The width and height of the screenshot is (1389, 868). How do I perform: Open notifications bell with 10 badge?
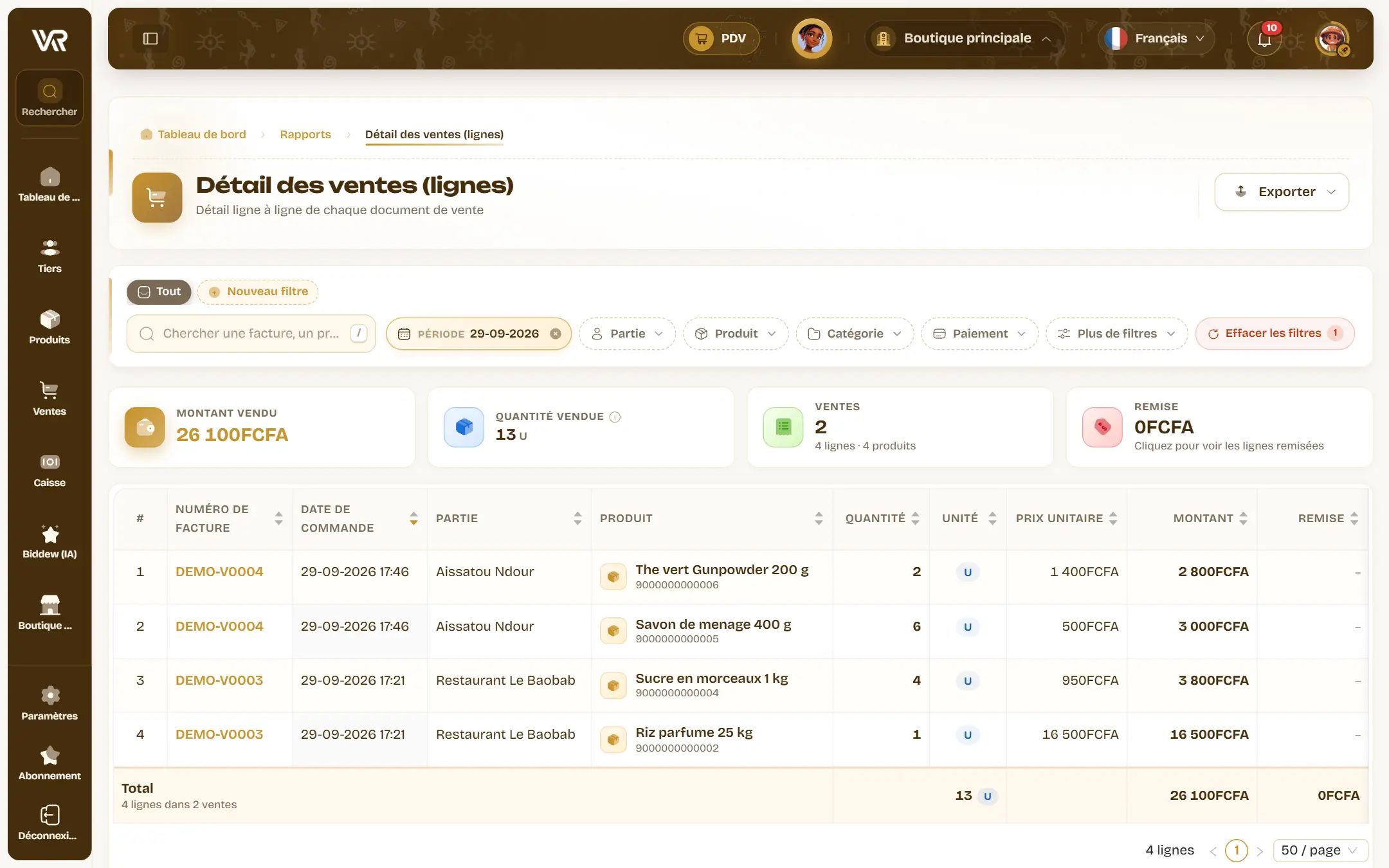(x=1264, y=39)
